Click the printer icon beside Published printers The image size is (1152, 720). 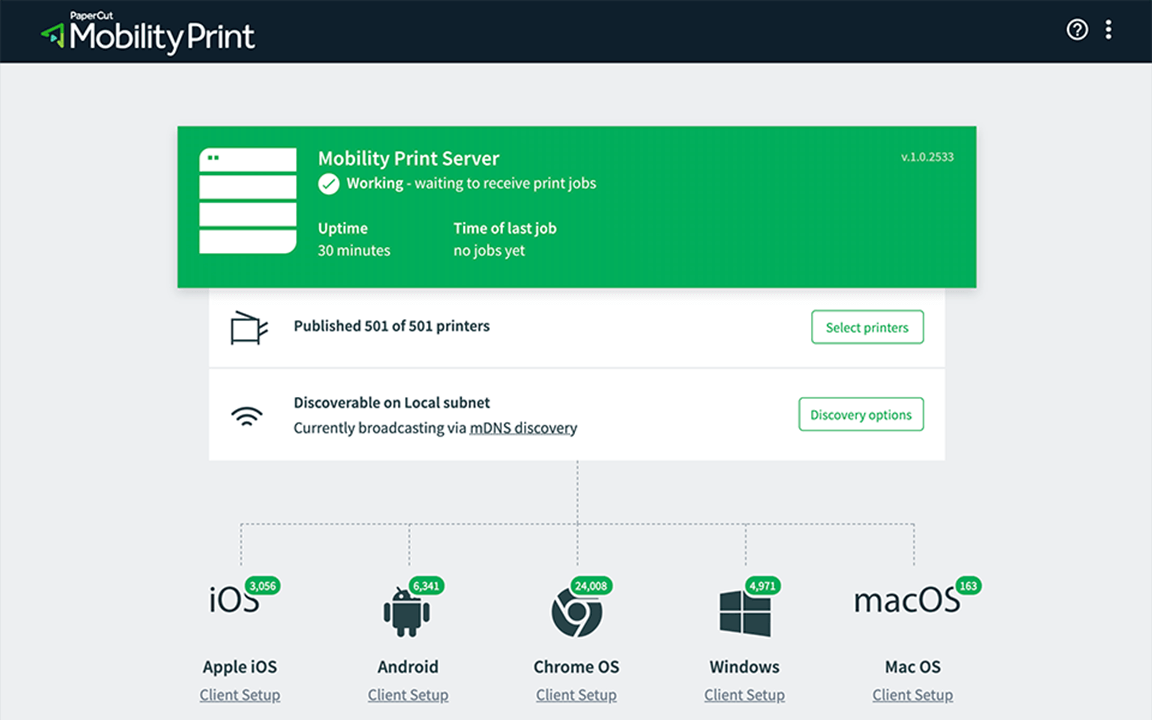coord(249,328)
